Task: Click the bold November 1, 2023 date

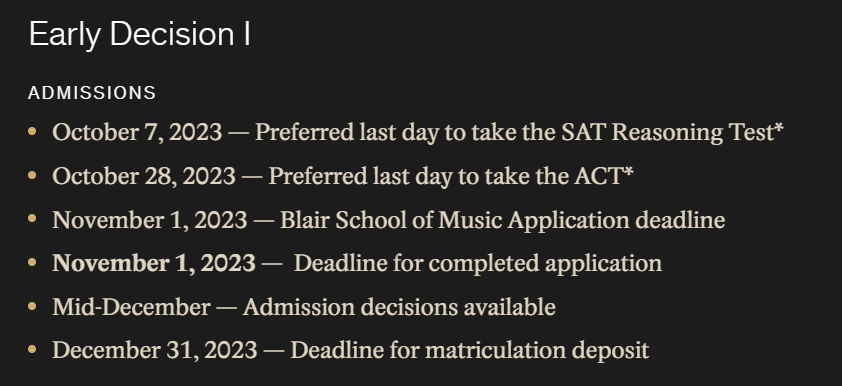Action: [154, 264]
